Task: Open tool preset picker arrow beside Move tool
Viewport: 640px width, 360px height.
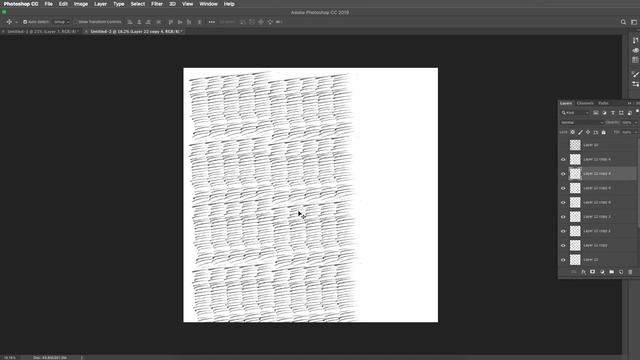Action: point(16,22)
